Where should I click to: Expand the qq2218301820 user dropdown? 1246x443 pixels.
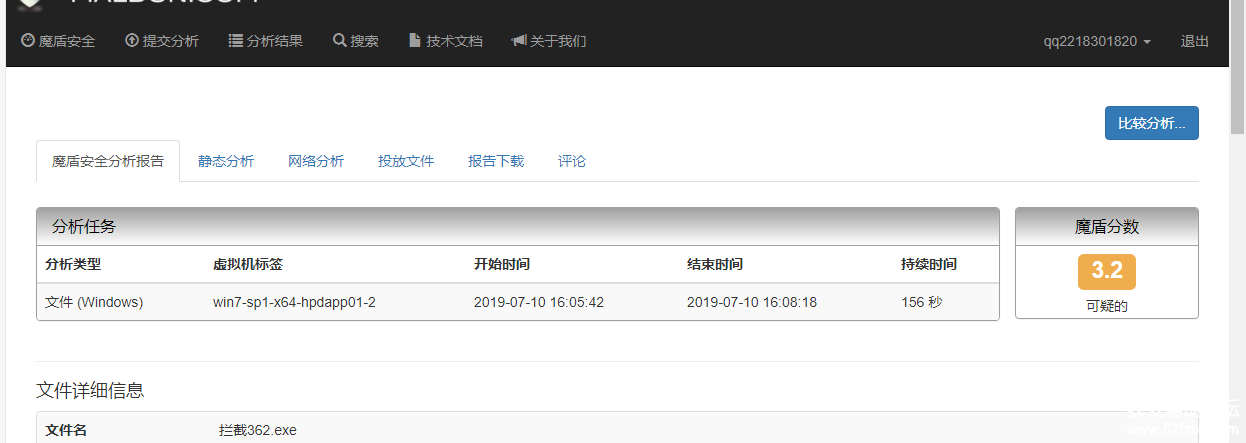(1097, 41)
